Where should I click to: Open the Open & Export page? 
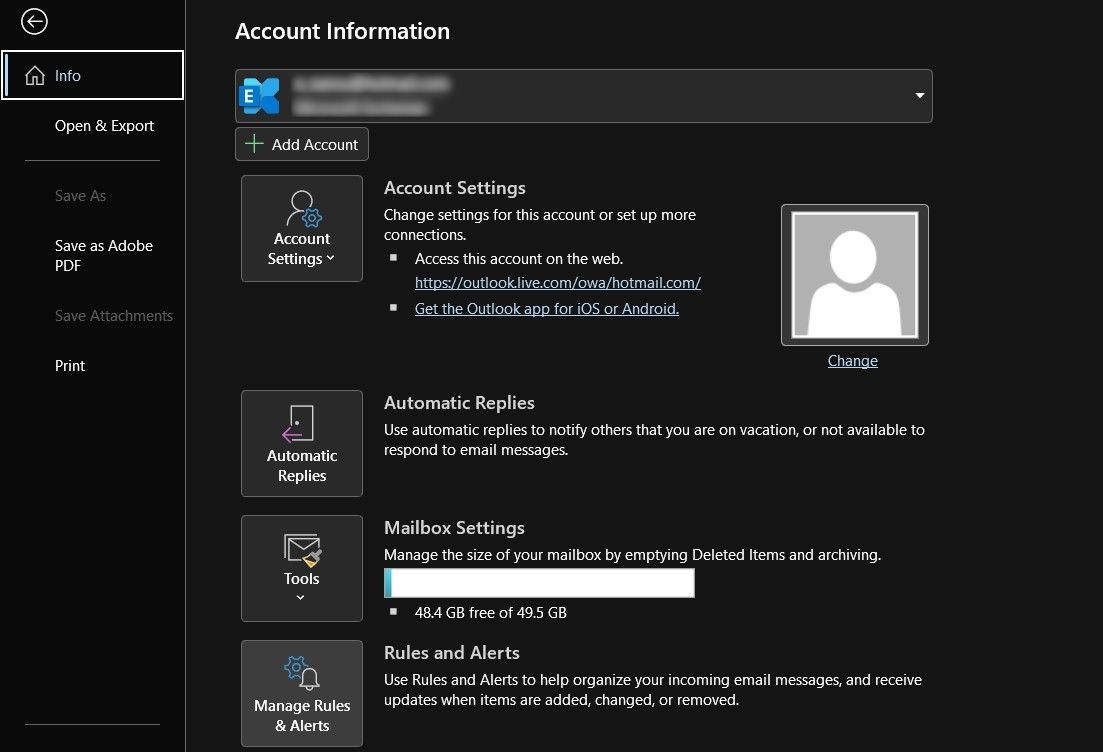coord(104,126)
